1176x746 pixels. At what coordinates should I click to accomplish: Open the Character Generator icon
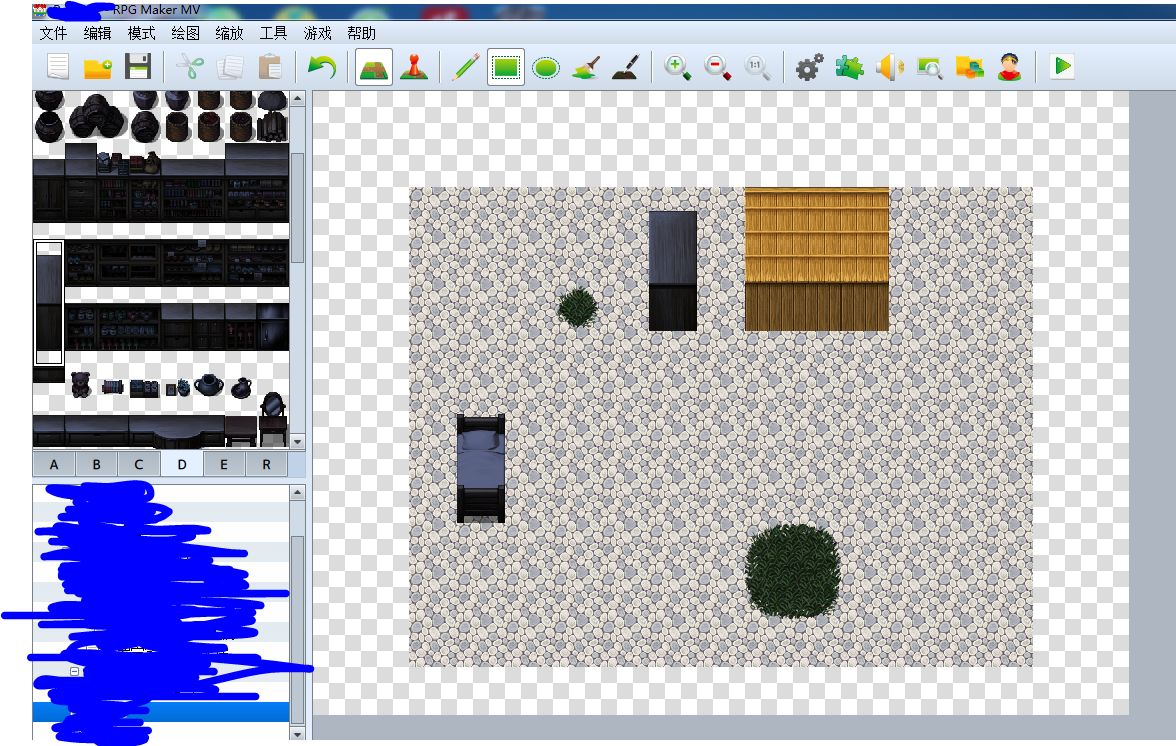[1010, 67]
